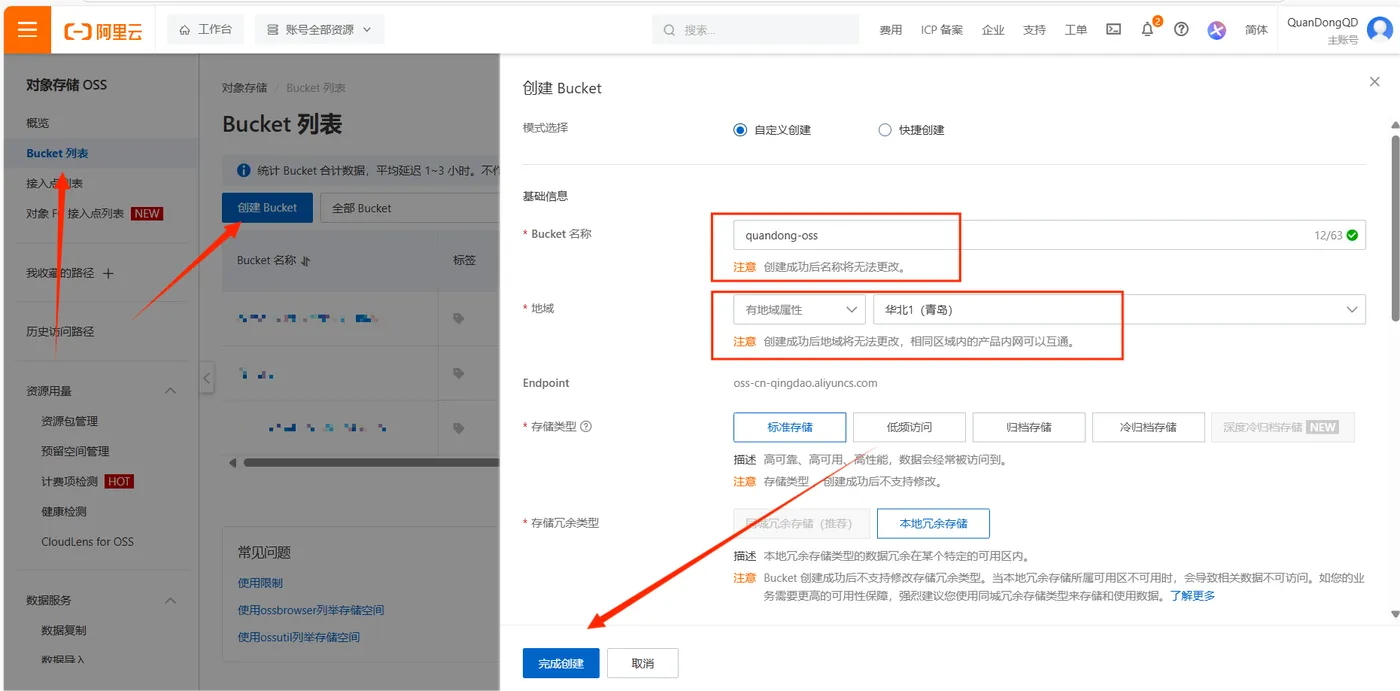
Task: Click 完成创建 button
Action: tap(561, 663)
